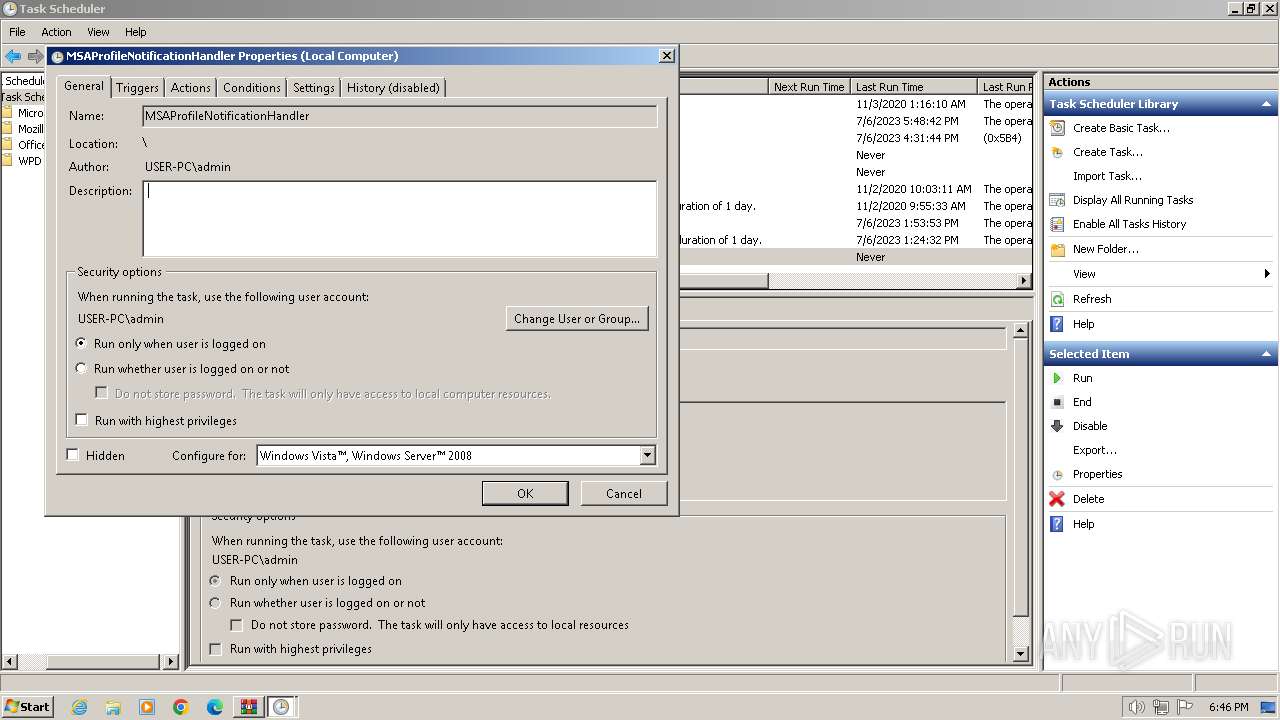Open the Action menu

pos(56,32)
